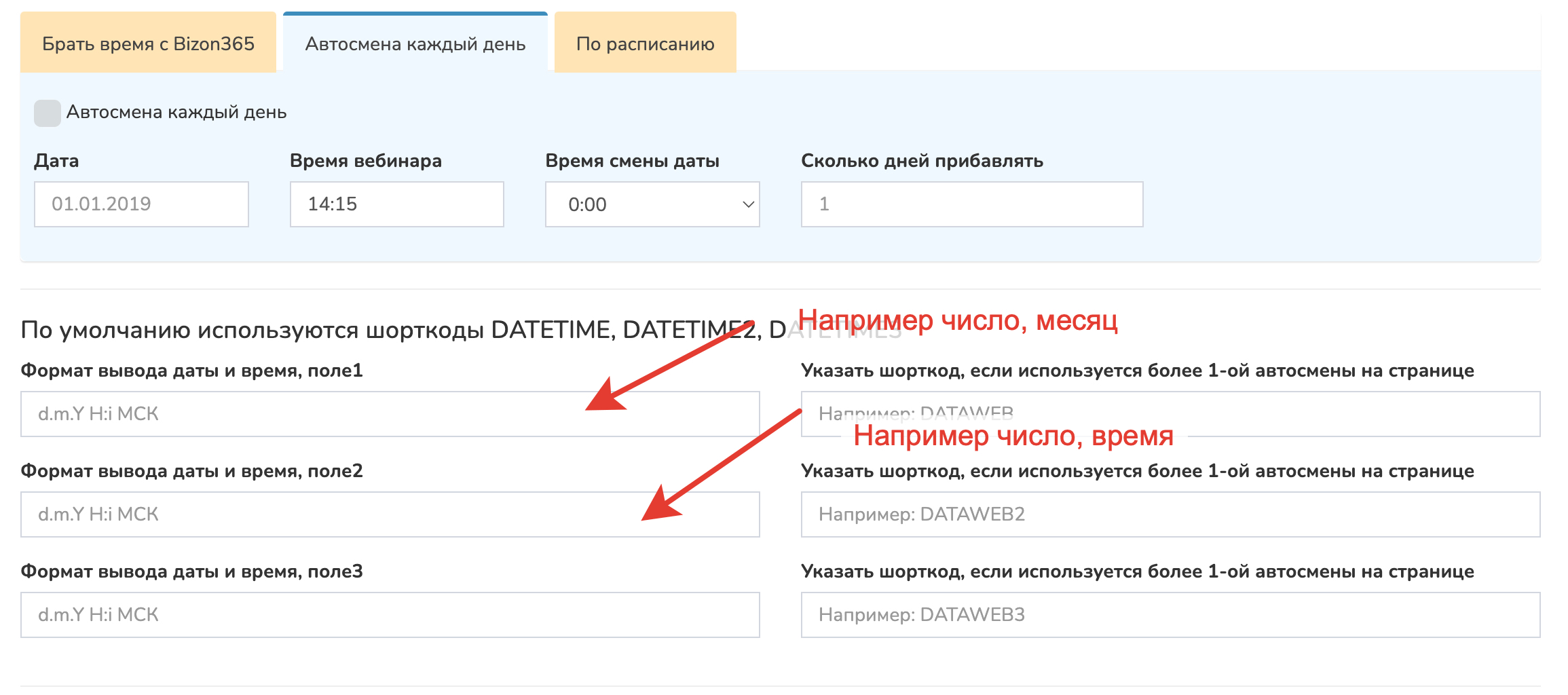The image size is (1568, 695).
Task: Focus the shortcode field with placeholder DATAWEB3
Action: [x=1170, y=615]
